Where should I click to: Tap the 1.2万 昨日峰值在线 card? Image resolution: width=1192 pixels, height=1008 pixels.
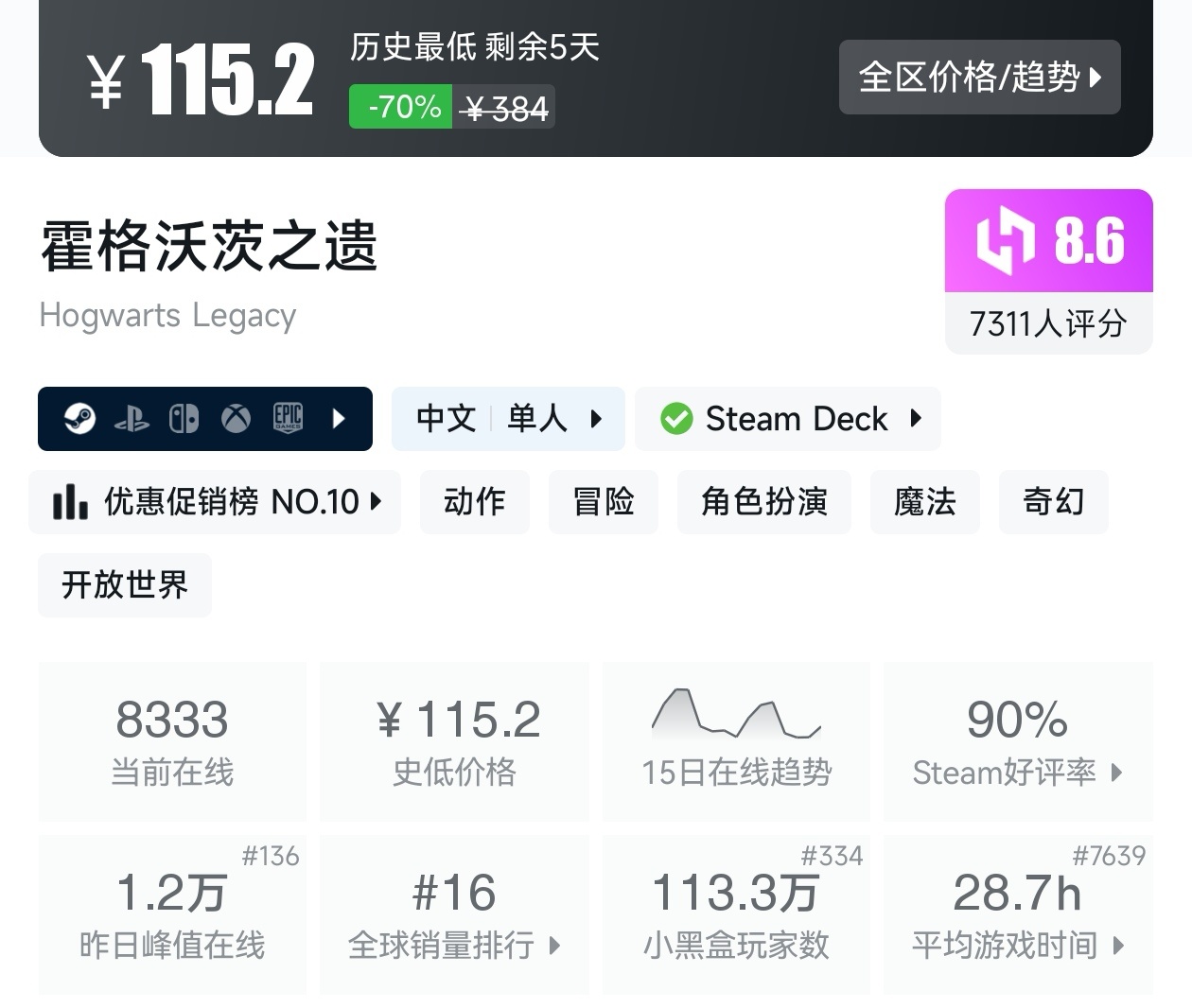pyautogui.click(x=172, y=914)
